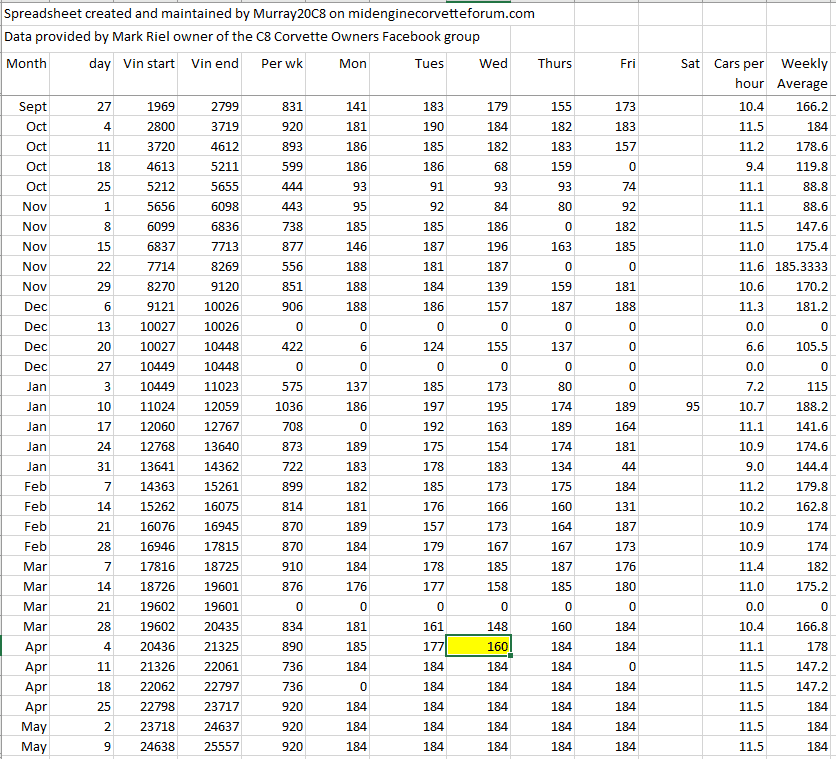Click the 'Per wk' column header
Screen dimensions: 836x759
281,64
